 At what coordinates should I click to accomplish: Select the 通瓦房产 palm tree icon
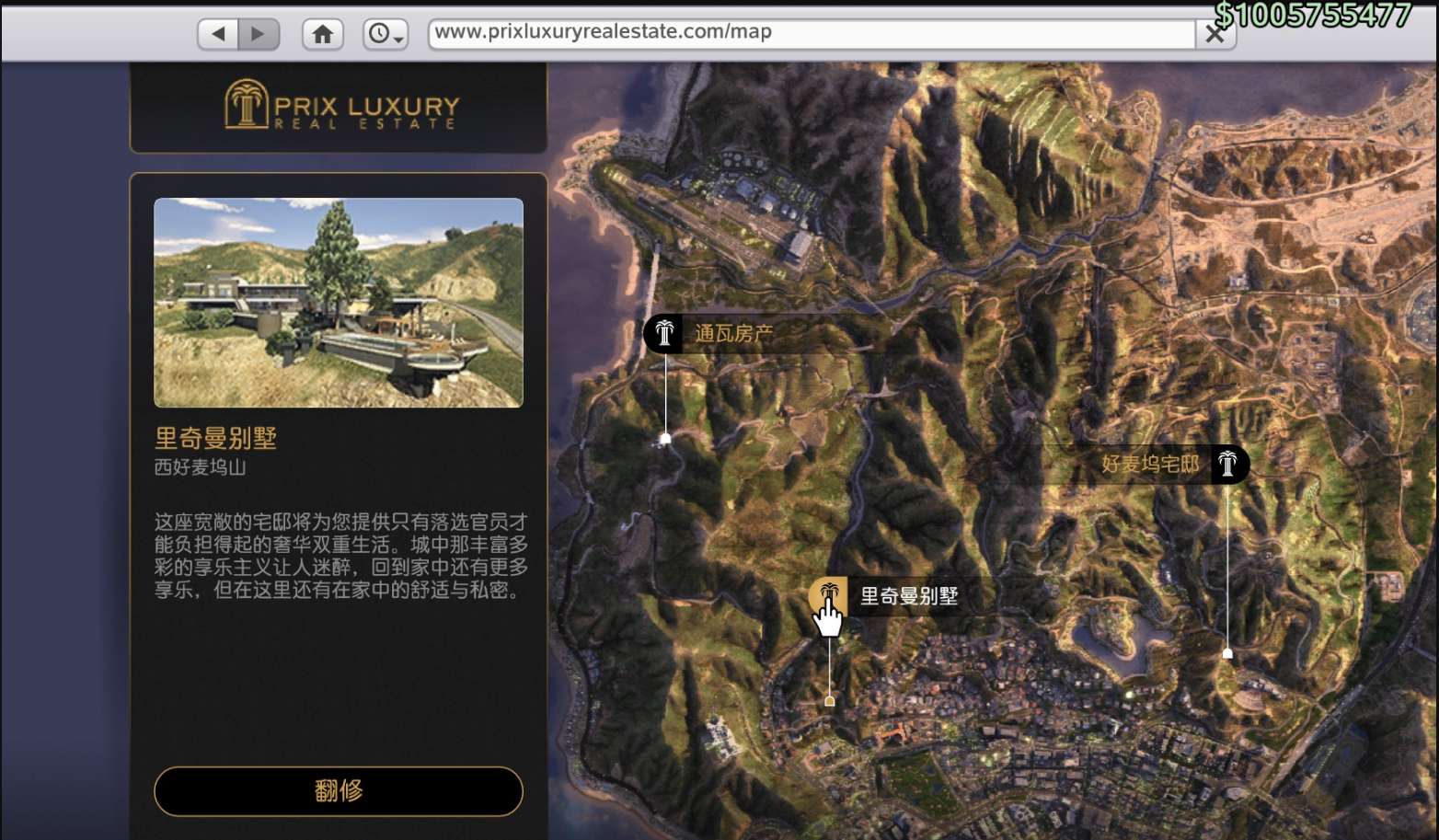coord(663,333)
